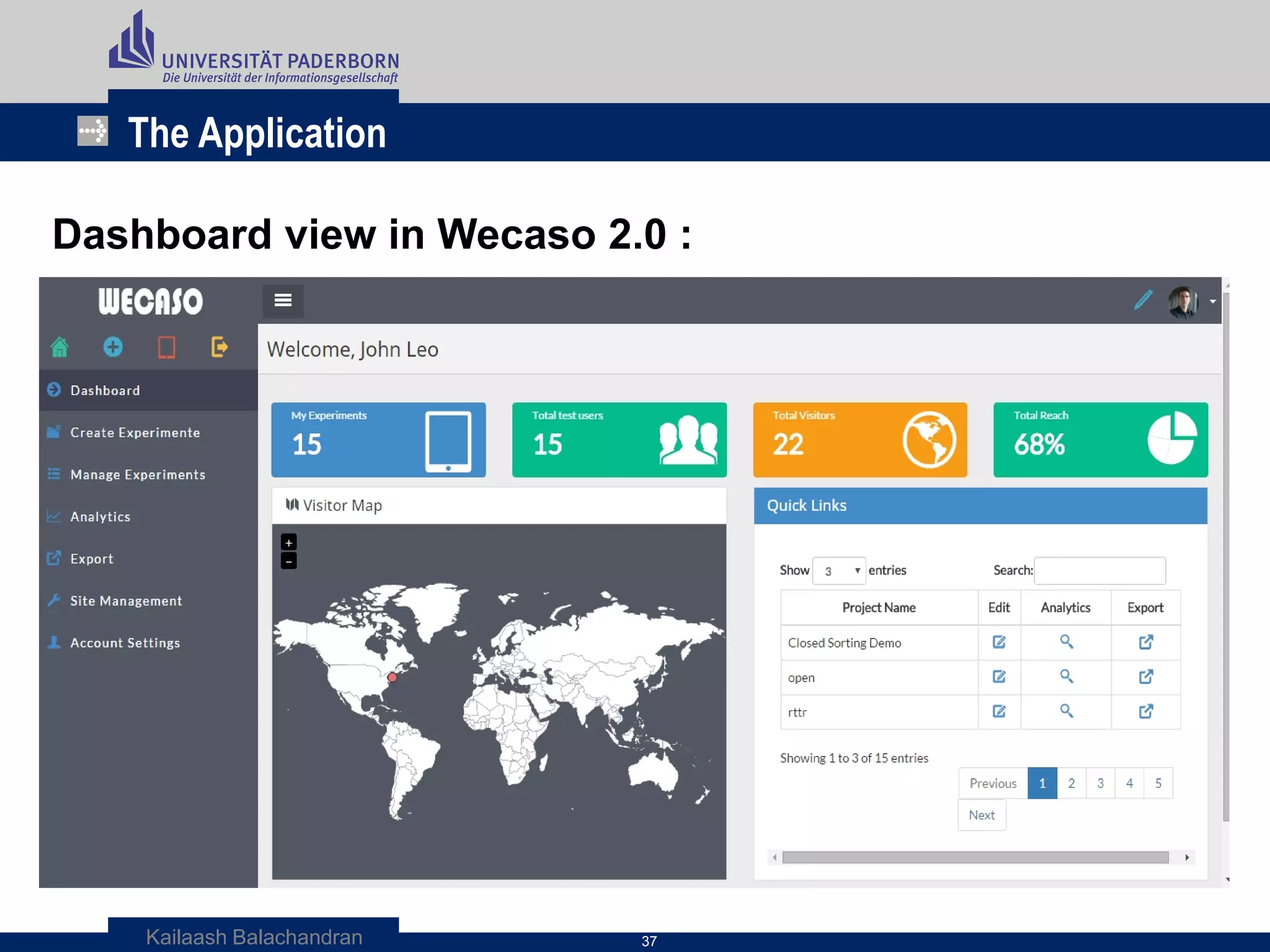Click the My Experiments tablet icon card
This screenshot has width=1270, height=952.
pyautogui.click(x=448, y=441)
